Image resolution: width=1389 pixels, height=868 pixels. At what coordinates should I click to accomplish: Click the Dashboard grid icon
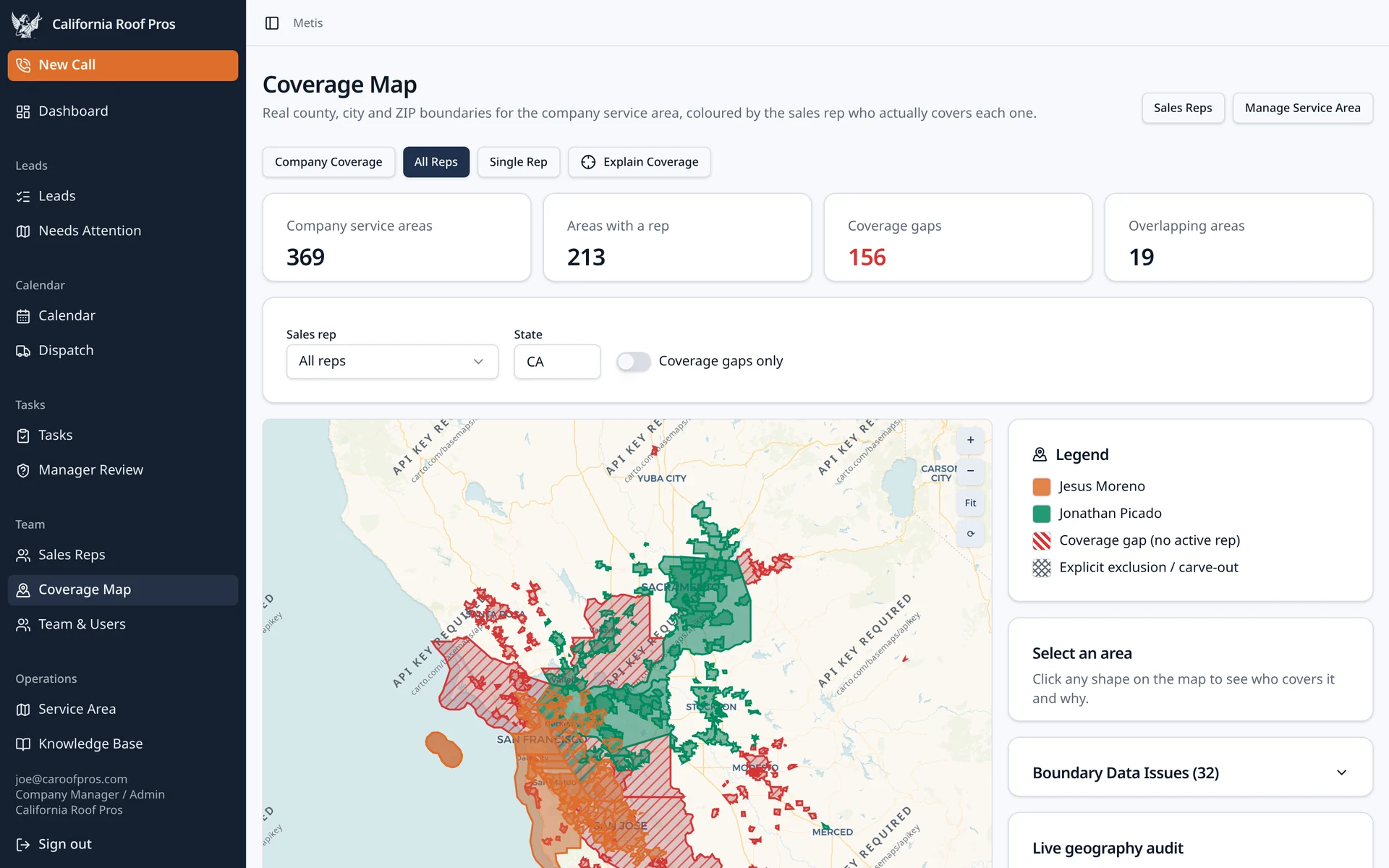tap(23, 111)
